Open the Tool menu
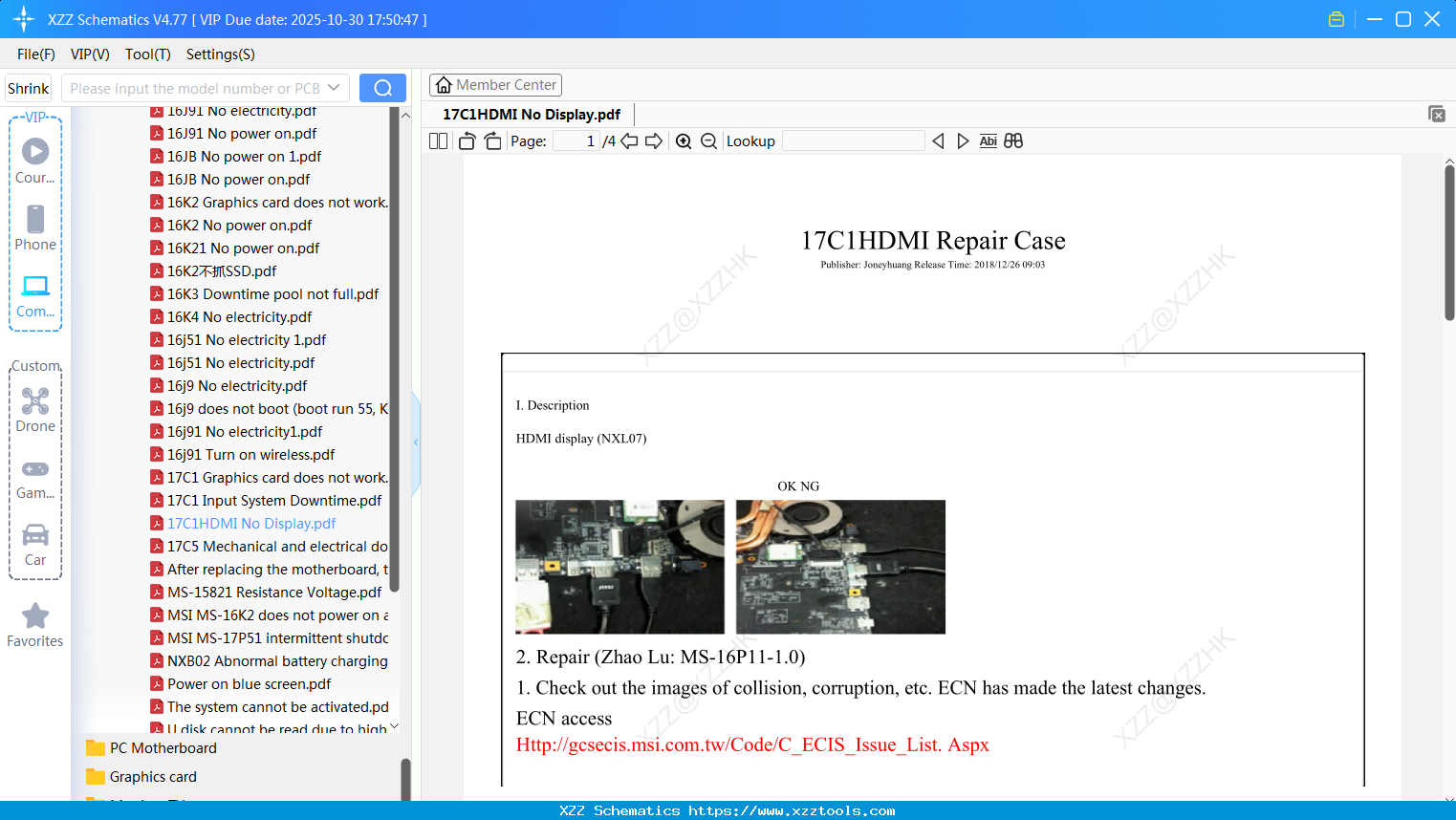This screenshot has width=1456, height=820. tap(148, 54)
